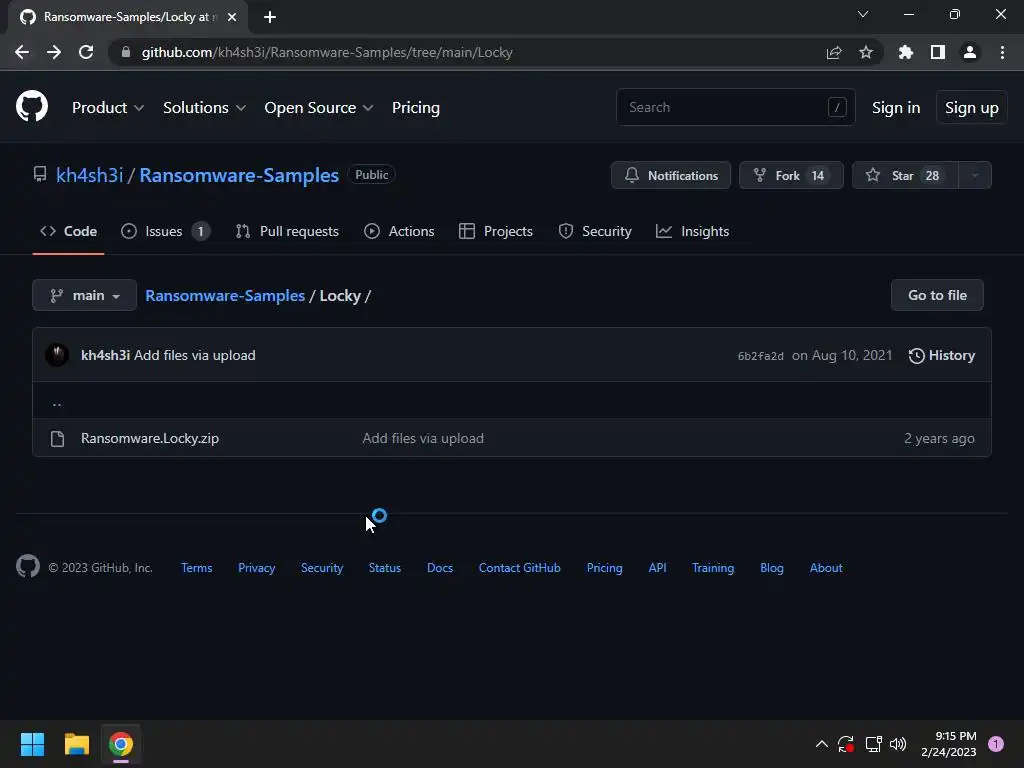The image size is (1024, 768).
Task: Click the GitHub logo in the header
Action: click(x=31, y=106)
